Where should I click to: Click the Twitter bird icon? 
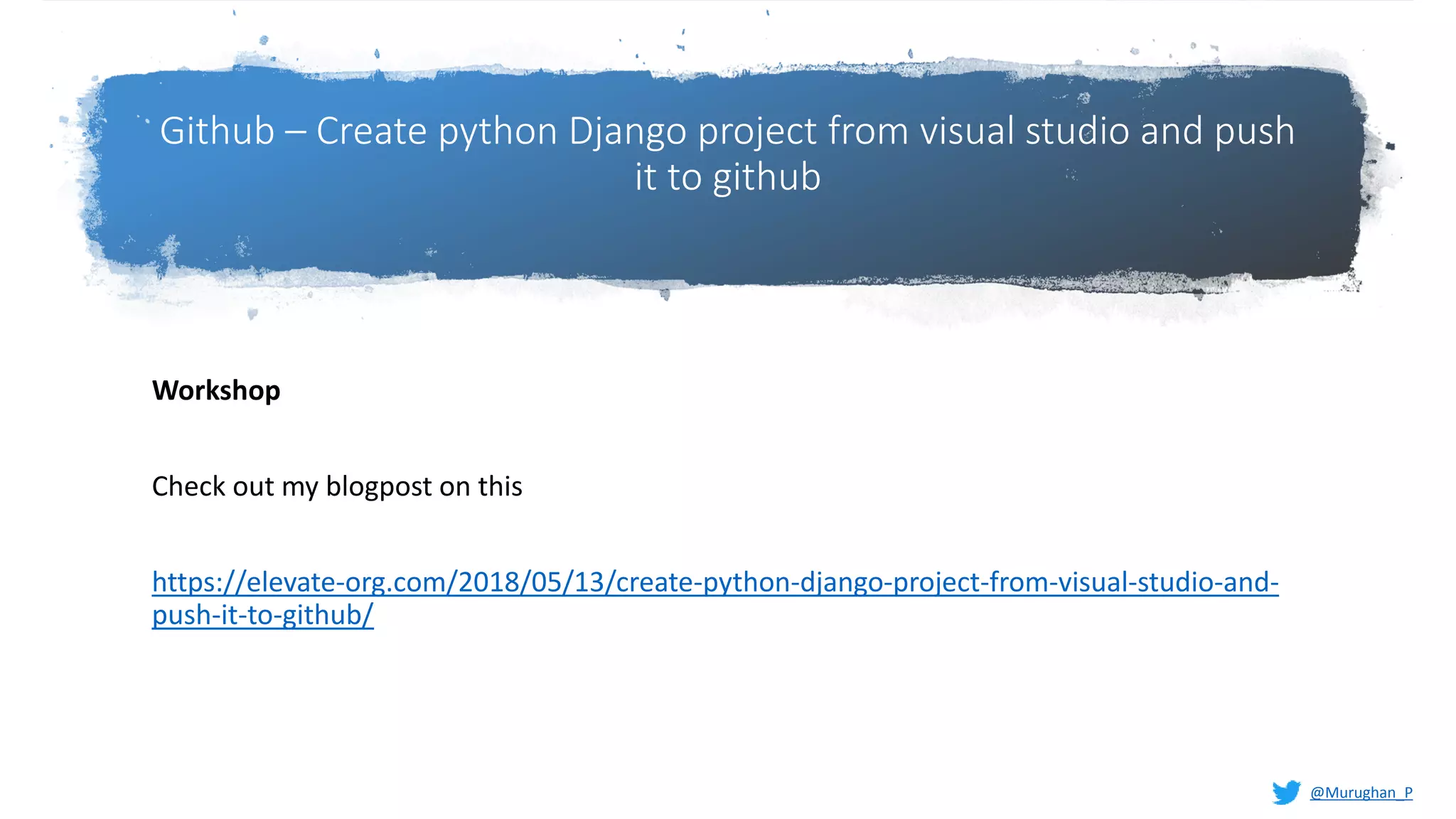[x=1286, y=792]
